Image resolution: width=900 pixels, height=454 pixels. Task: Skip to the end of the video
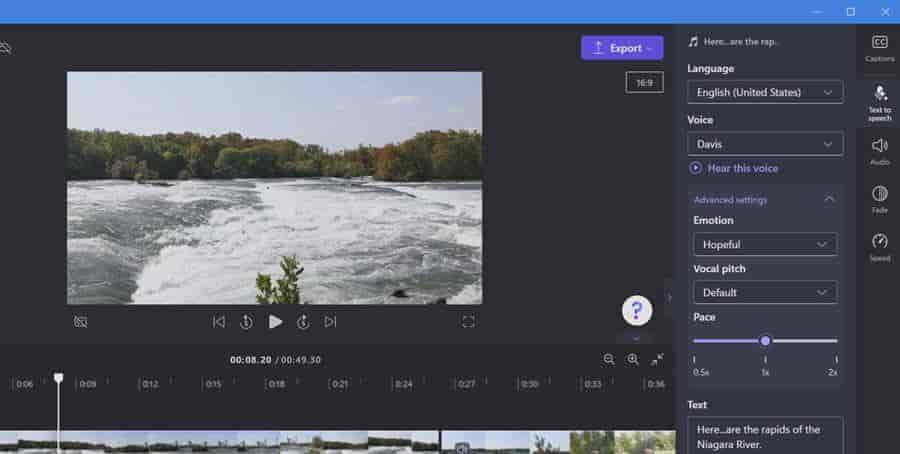point(330,322)
